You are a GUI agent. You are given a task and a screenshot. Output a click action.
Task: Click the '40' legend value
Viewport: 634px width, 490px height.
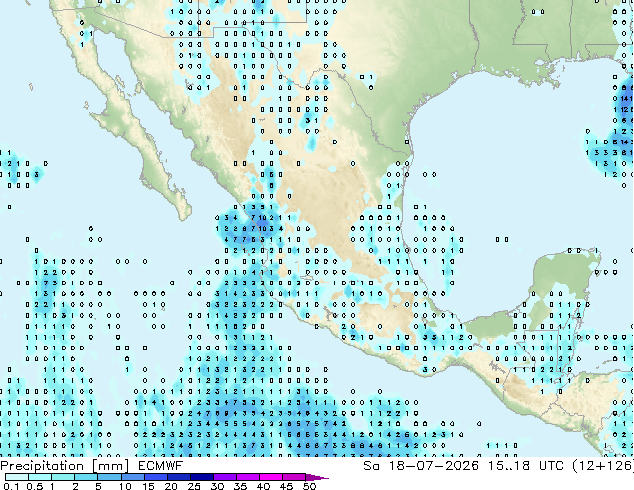263,486
